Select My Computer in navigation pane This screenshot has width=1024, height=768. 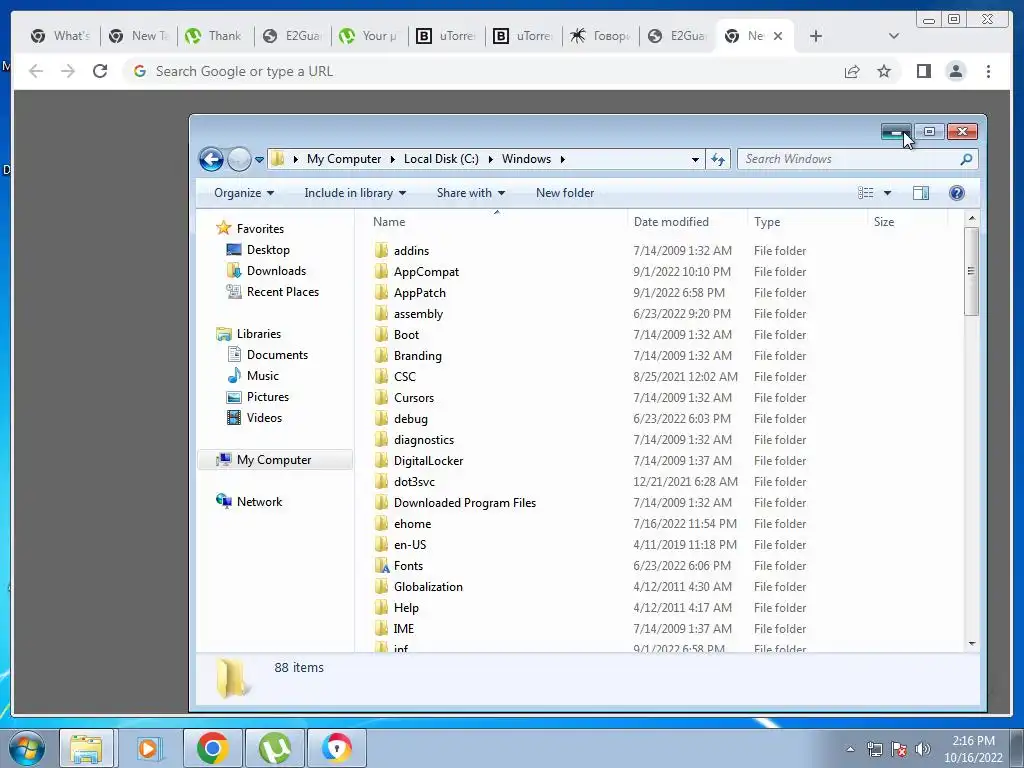pyautogui.click(x=274, y=460)
